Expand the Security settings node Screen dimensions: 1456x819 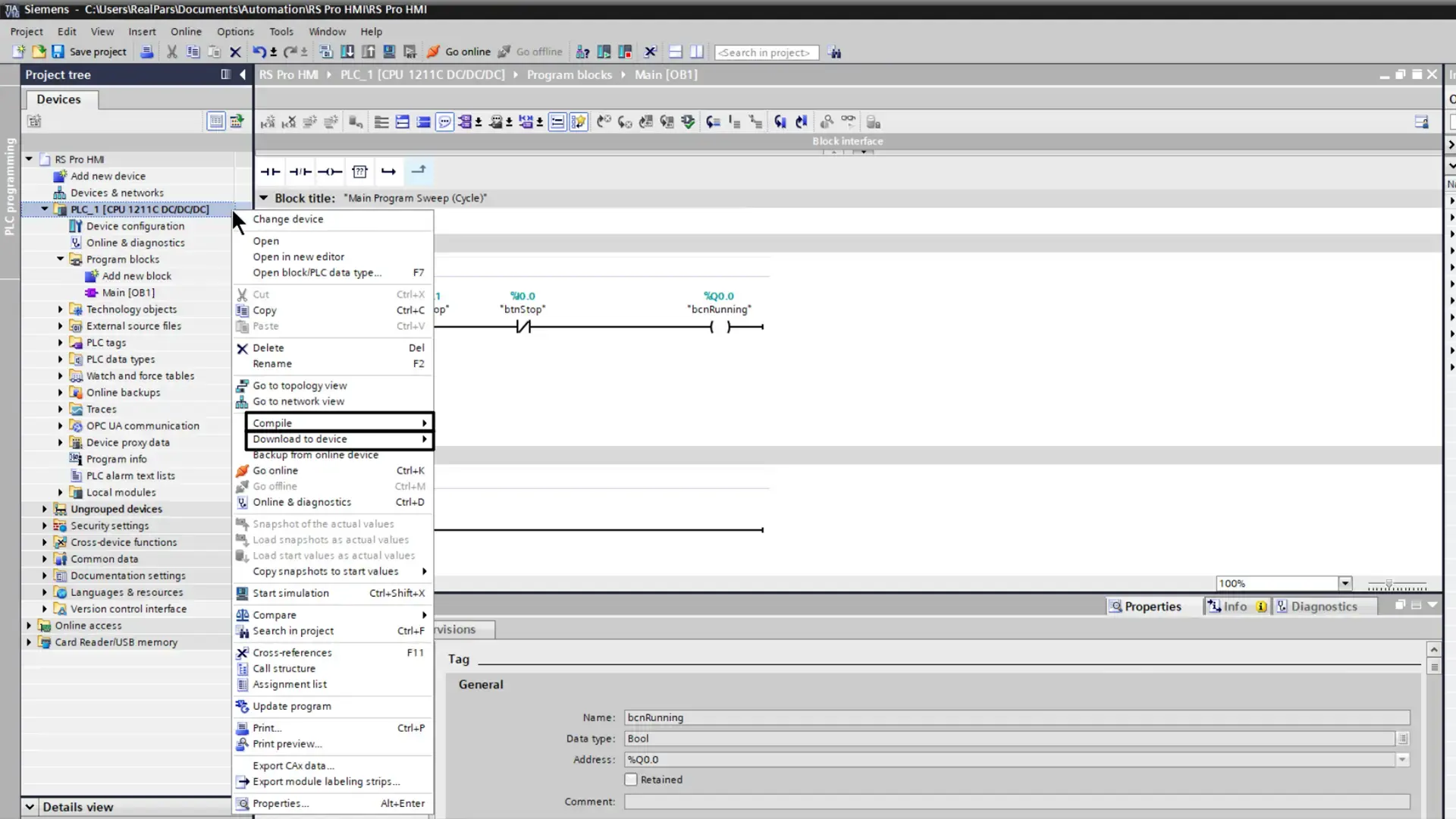45,526
